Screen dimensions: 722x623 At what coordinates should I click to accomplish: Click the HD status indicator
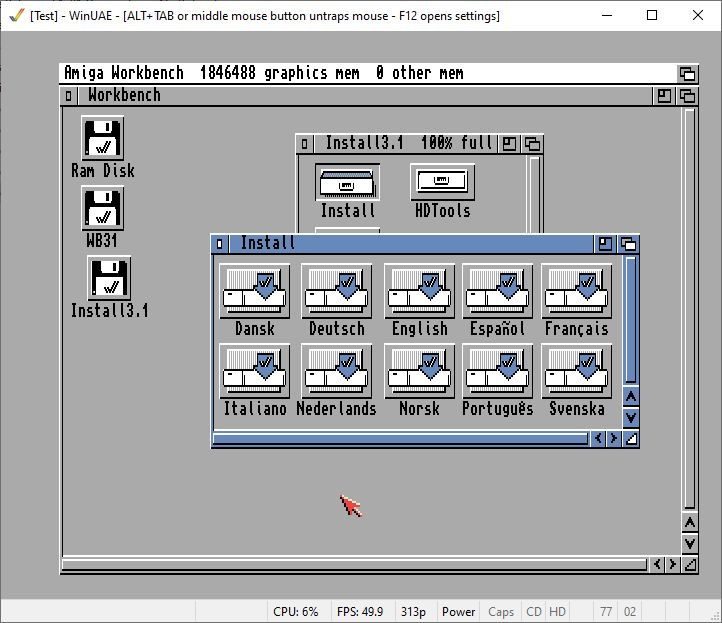coord(557,611)
